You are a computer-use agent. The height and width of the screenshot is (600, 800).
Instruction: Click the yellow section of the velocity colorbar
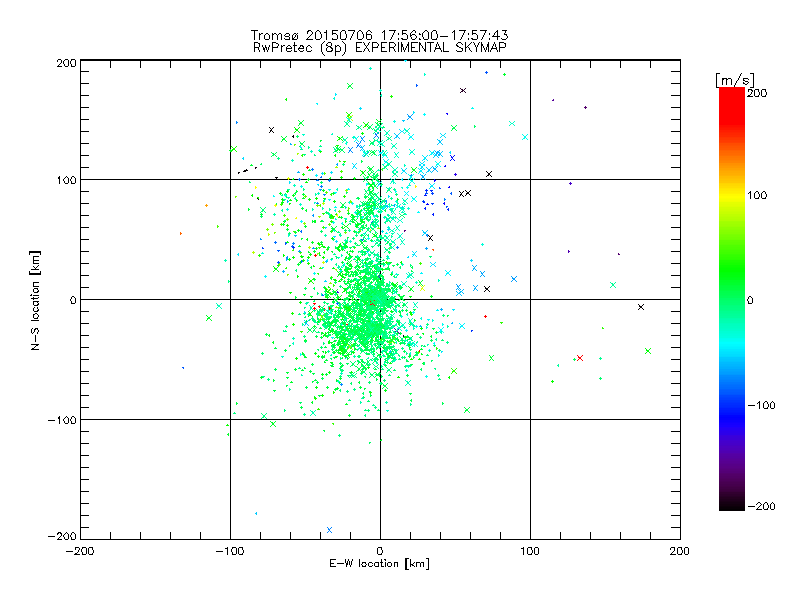pos(732,195)
